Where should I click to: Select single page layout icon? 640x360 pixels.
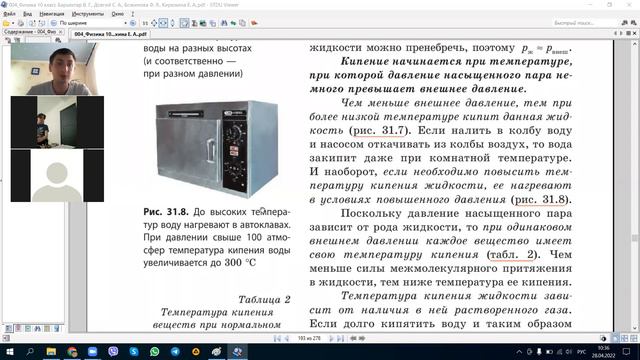616,338
